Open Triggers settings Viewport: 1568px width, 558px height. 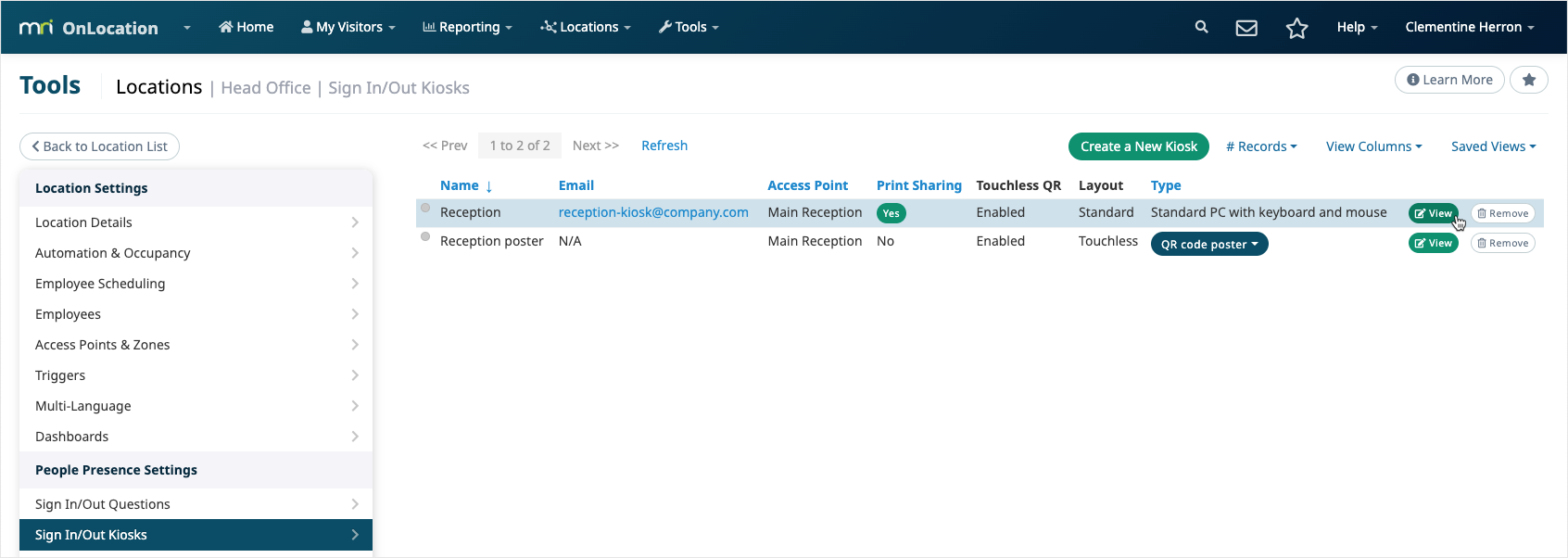[196, 375]
